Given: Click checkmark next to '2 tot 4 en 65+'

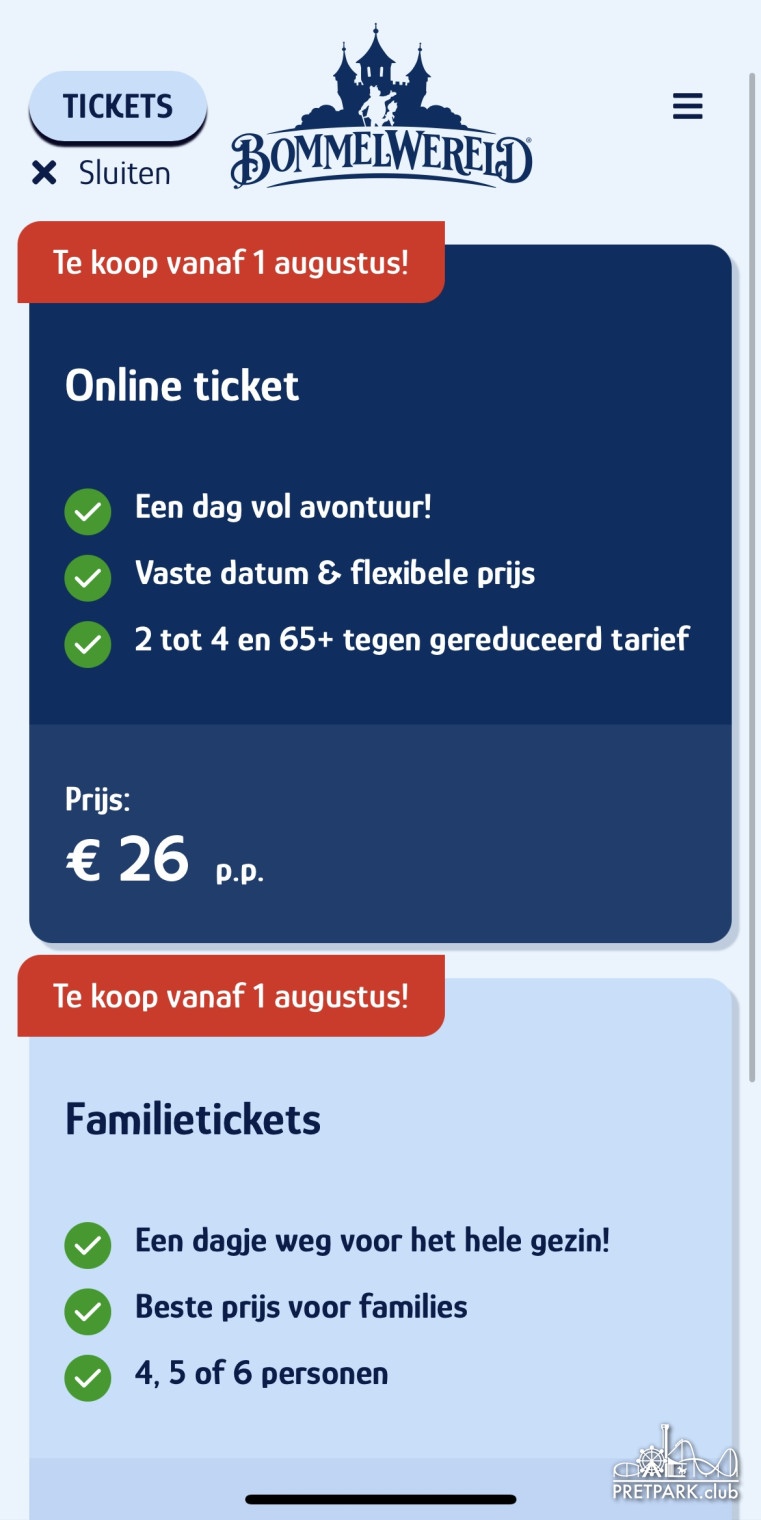Looking at the screenshot, I should (88, 644).
